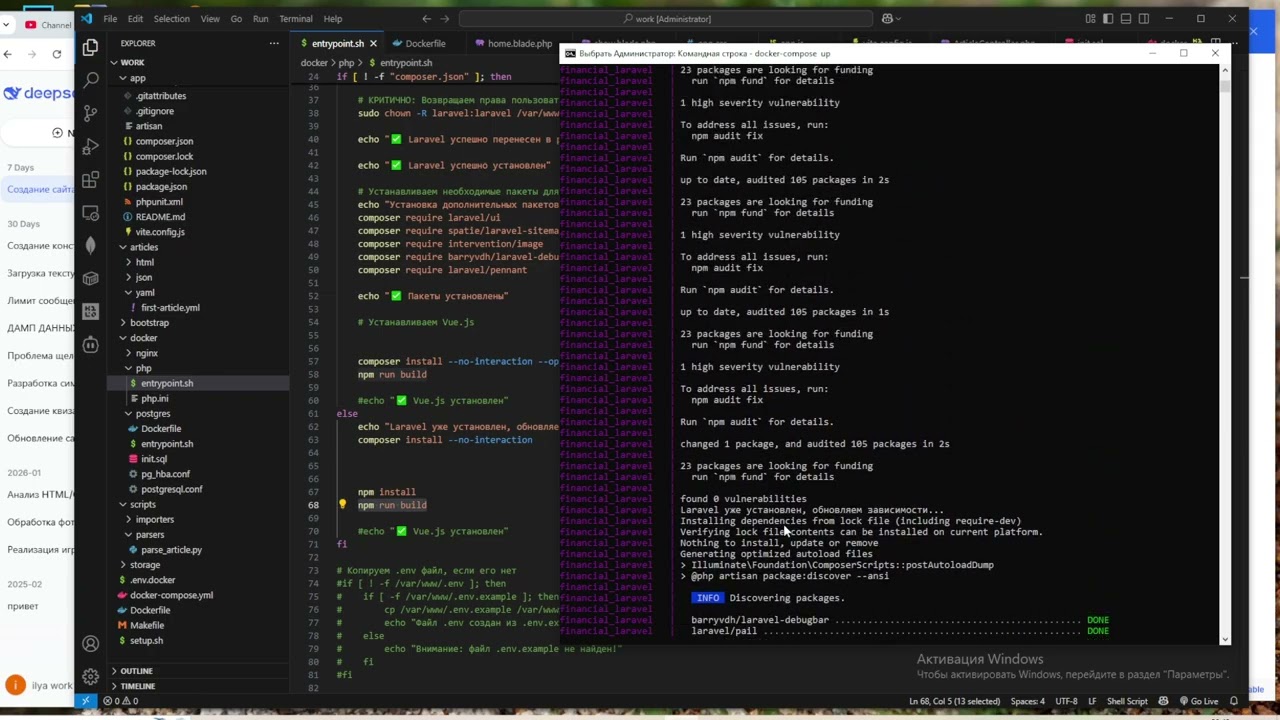Collapse the app folder in Explorer

pos(137,78)
